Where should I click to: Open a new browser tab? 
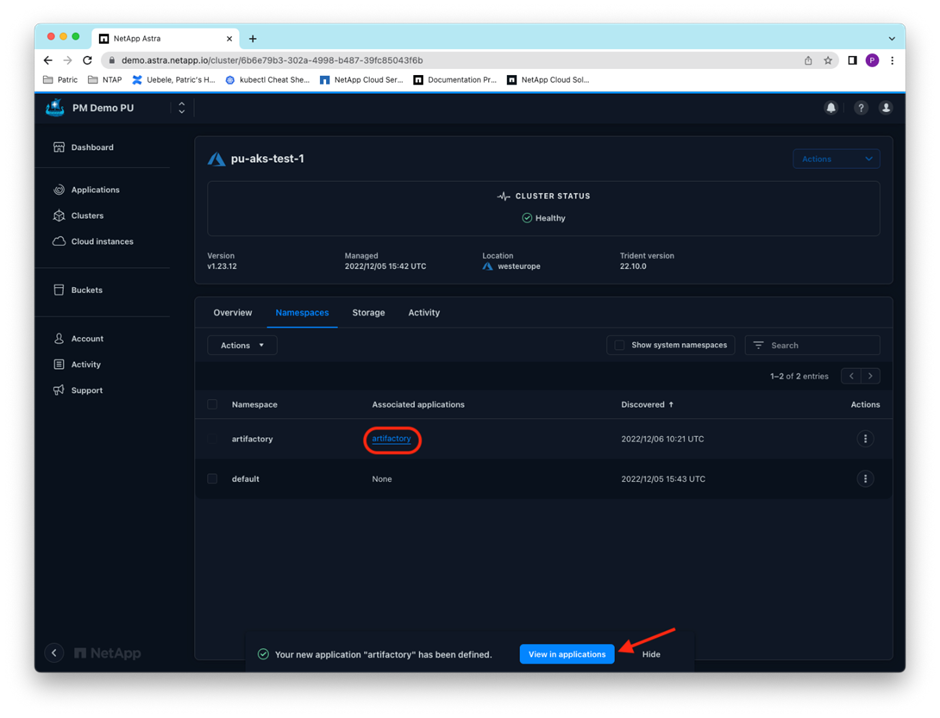tap(253, 39)
